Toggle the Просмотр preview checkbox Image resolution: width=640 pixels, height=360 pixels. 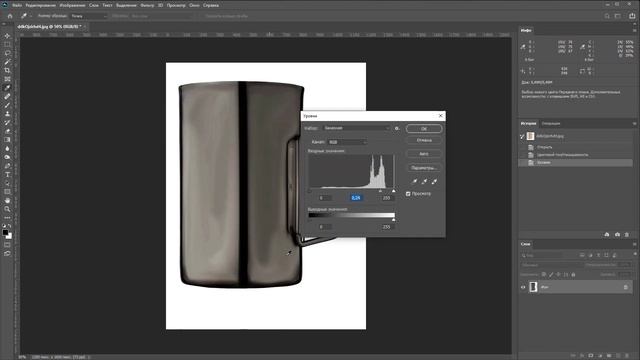coord(408,194)
